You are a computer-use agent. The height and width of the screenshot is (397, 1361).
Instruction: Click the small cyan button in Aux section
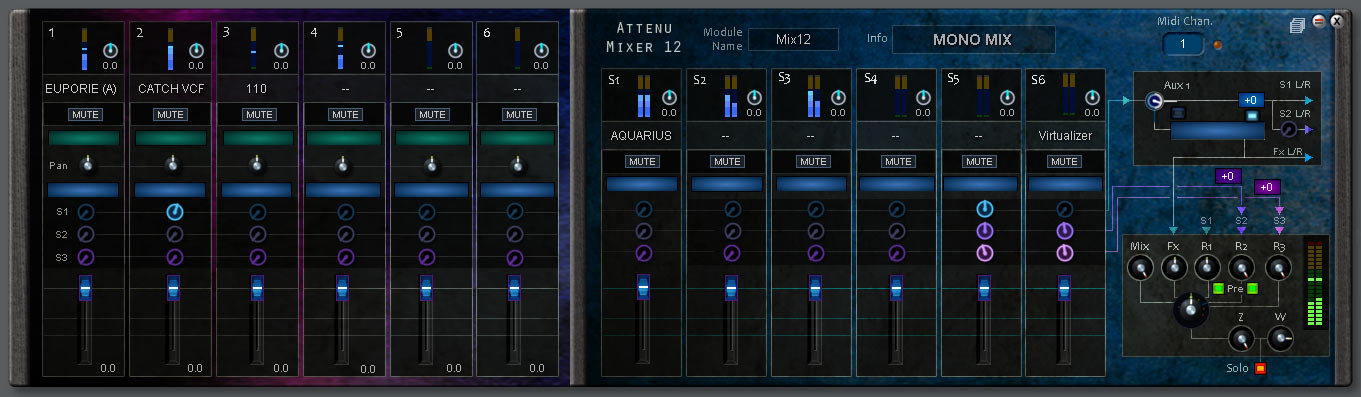[x=1251, y=117]
